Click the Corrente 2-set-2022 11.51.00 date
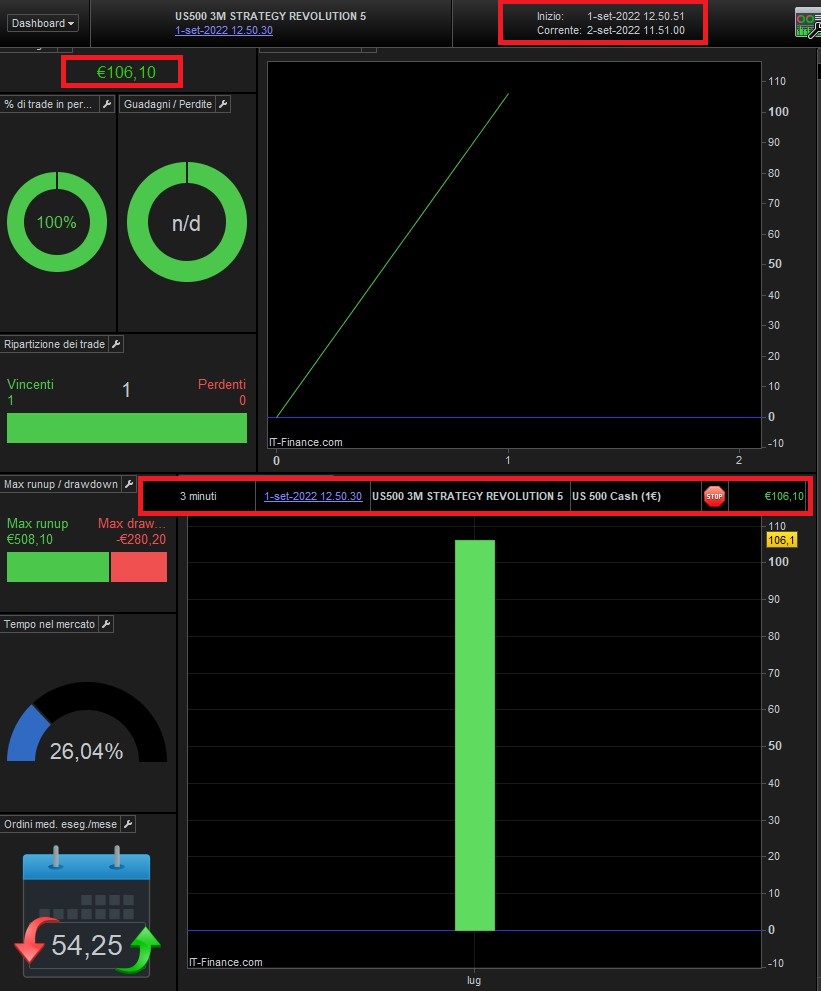The image size is (821, 991). [635, 30]
